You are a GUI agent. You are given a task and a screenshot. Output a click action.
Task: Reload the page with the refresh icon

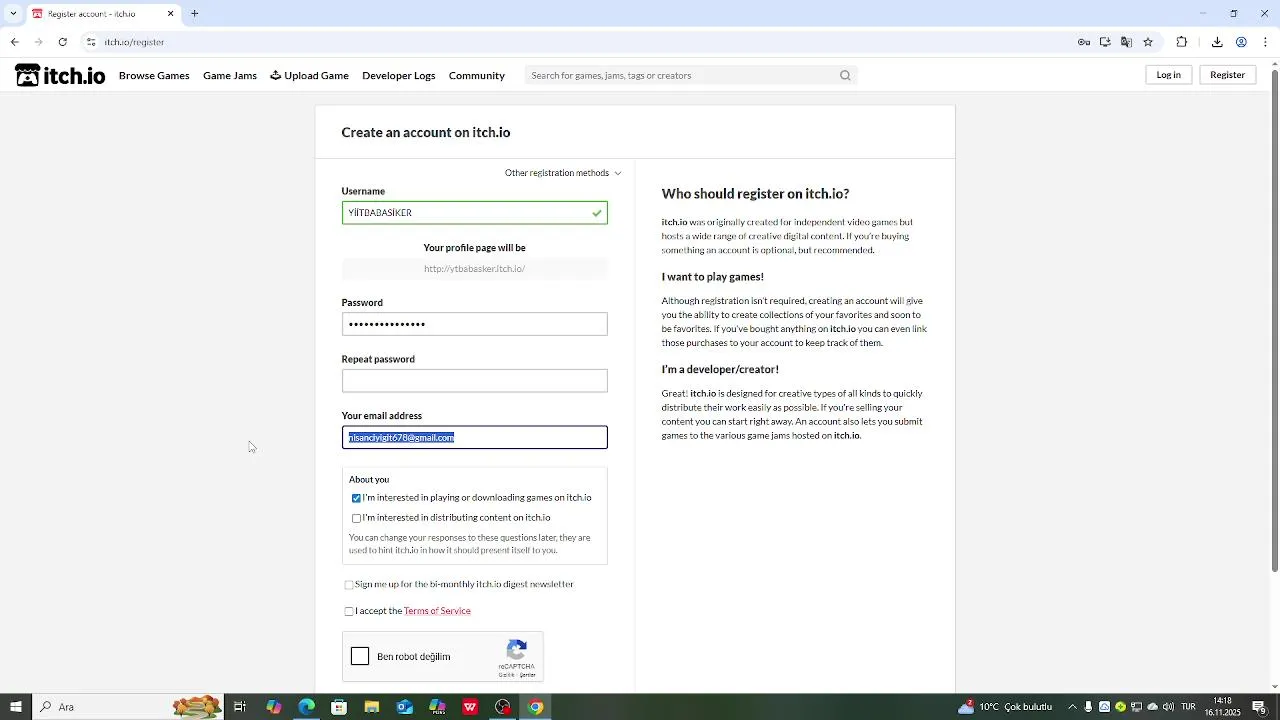click(62, 42)
